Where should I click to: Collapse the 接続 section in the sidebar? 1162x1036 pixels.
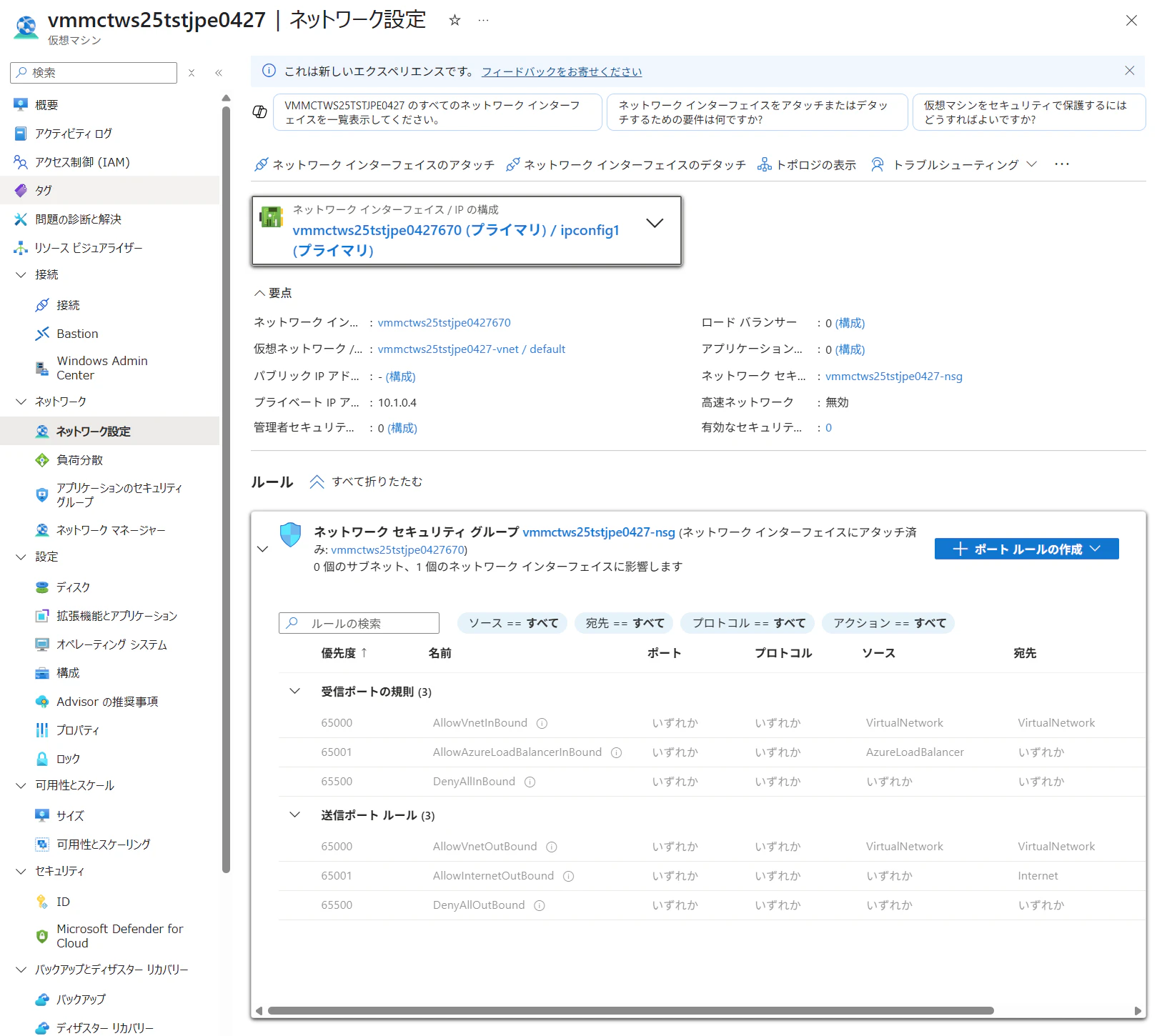coord(21,274)
